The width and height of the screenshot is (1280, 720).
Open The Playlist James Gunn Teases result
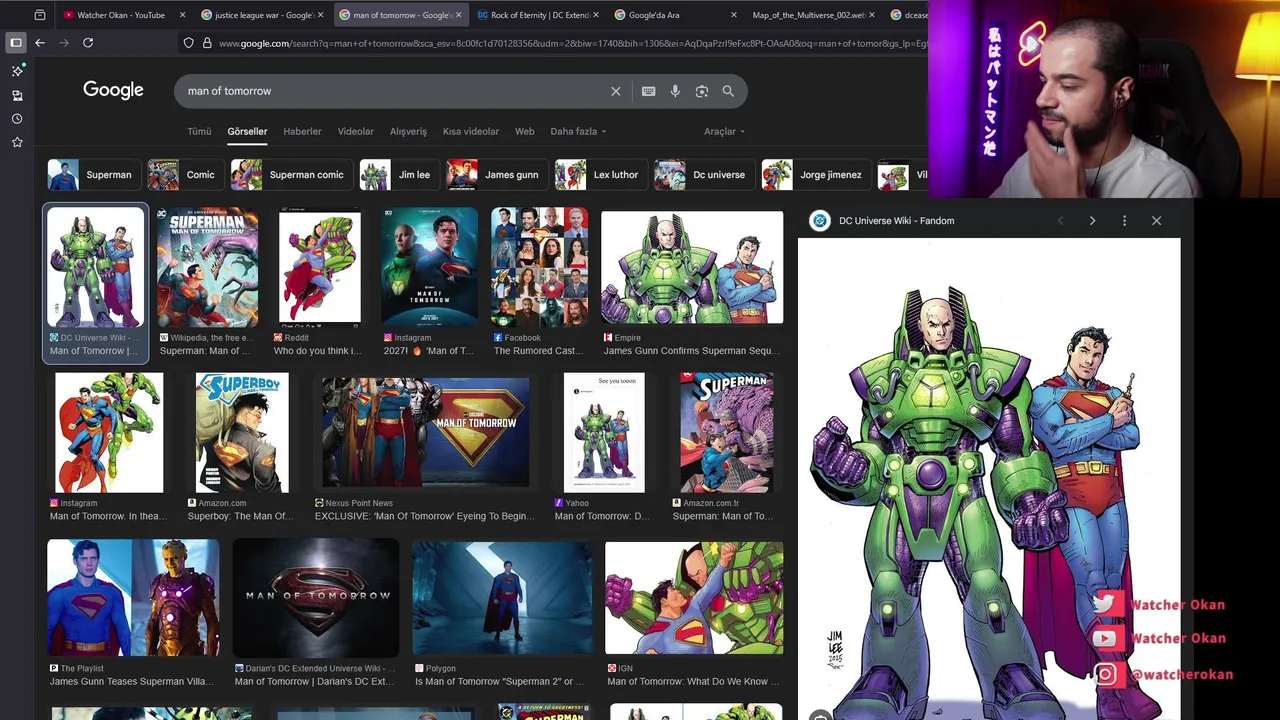[x=133, y=599]
